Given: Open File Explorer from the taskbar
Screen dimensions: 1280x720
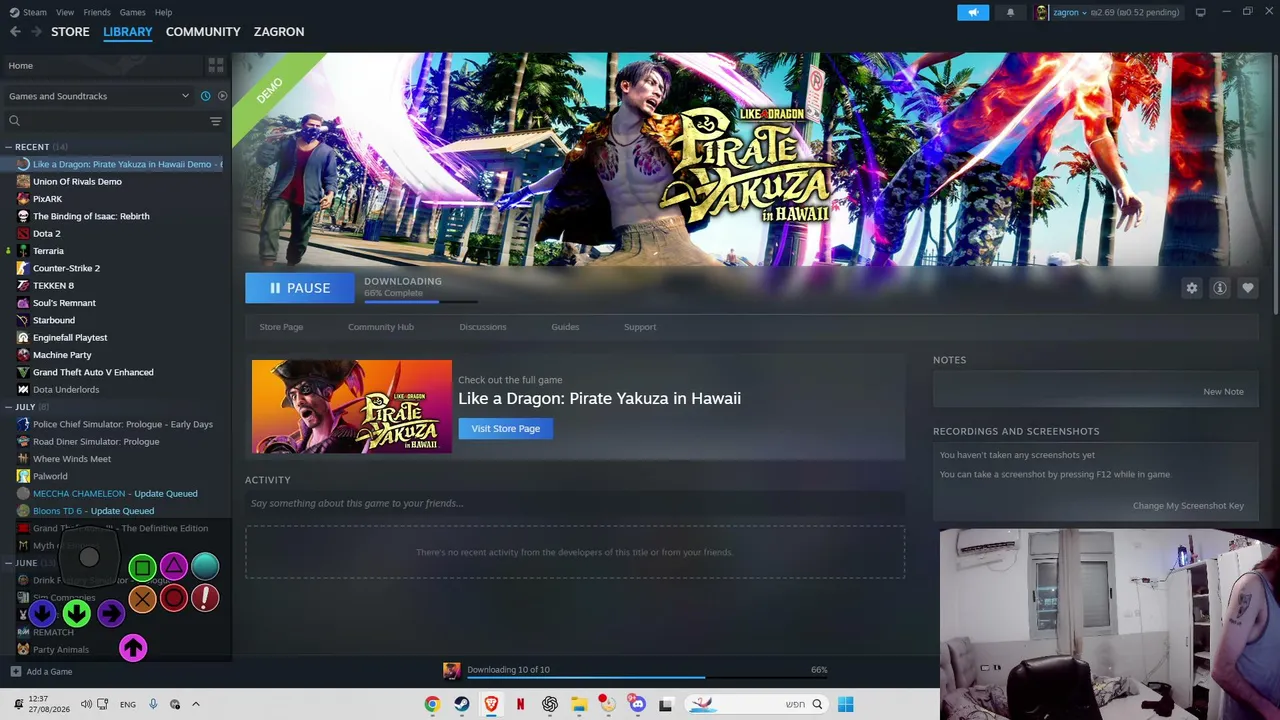Looking at the screenshot, I should point(579,704).
